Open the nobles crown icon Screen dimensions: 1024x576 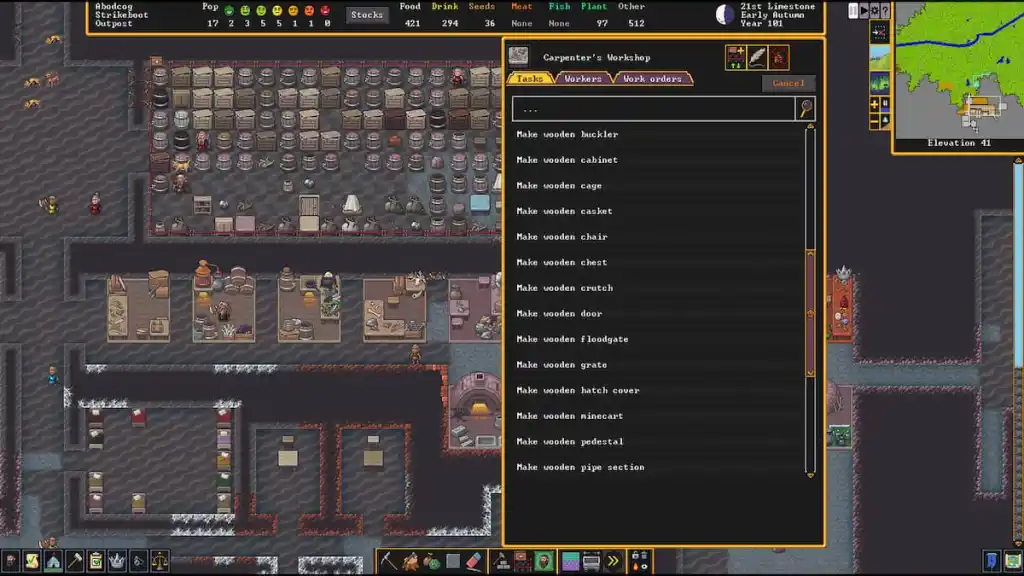[117, 561]
